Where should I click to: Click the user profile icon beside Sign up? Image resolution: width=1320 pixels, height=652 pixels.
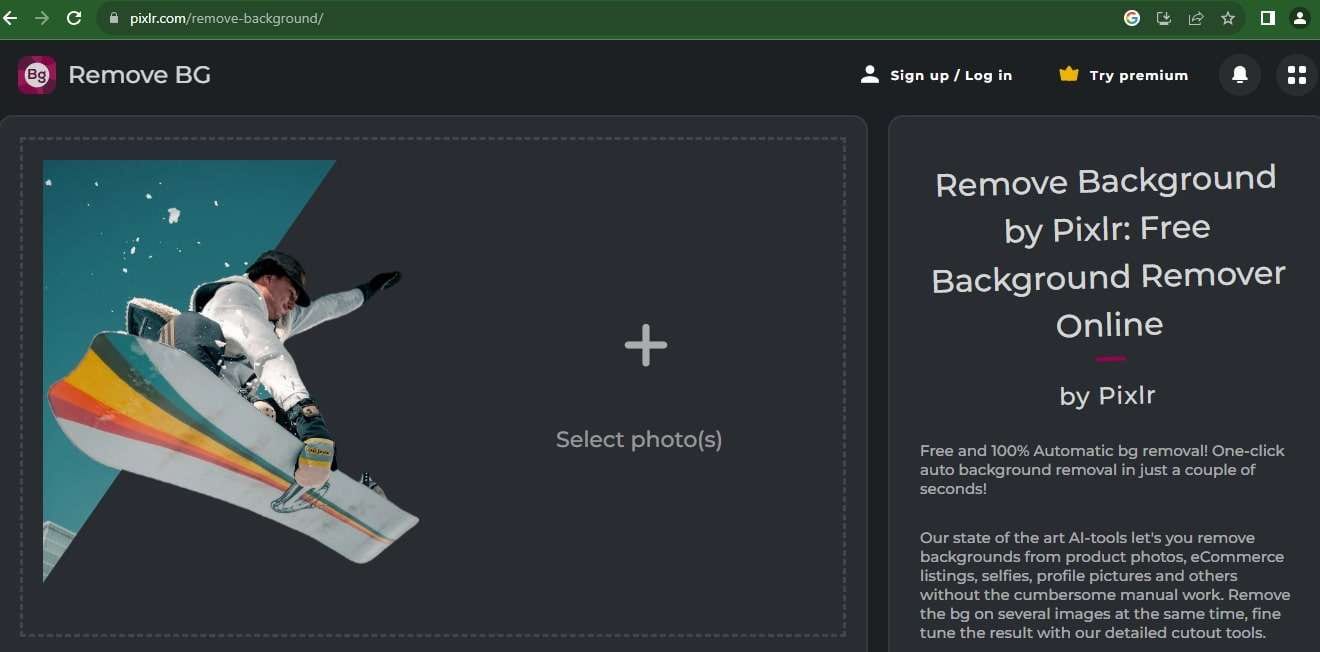[870, 74]
